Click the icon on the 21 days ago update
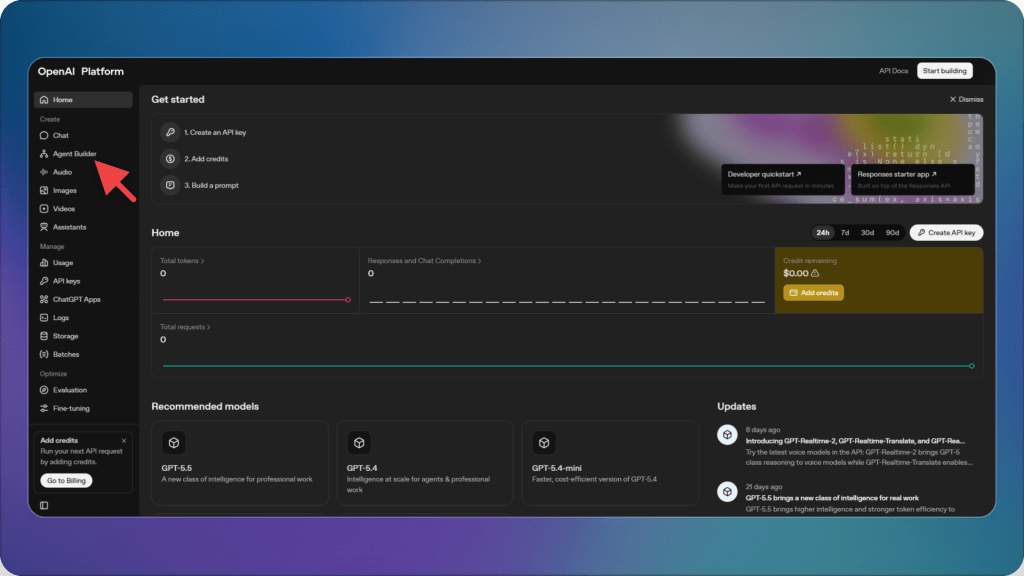 (727, 491)
